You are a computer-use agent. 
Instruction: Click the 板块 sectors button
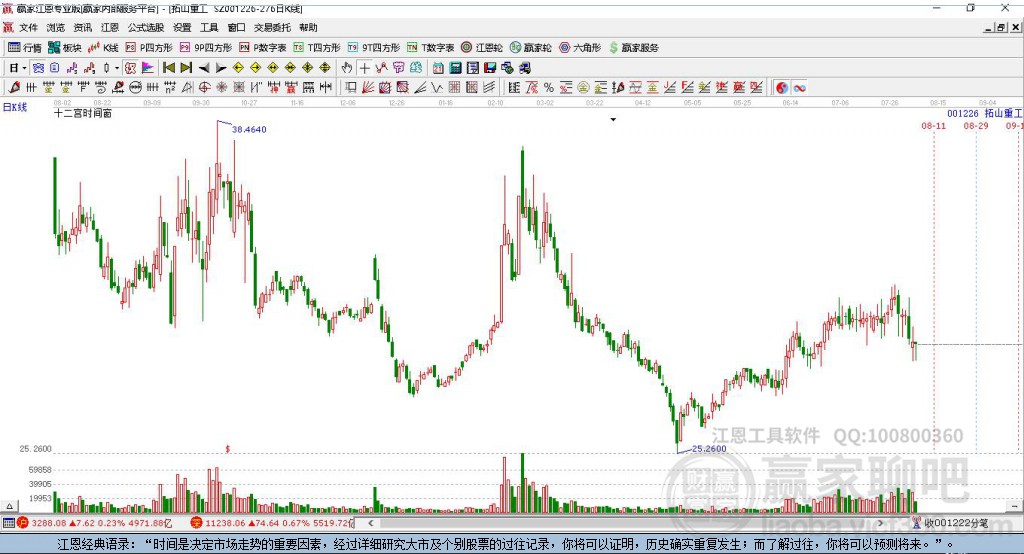(65, 48)
